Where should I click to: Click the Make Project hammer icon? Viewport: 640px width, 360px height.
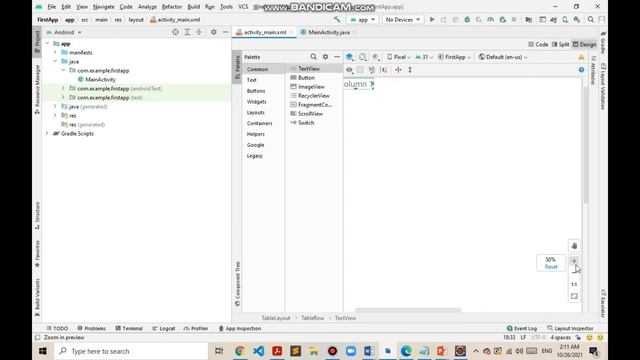point(337,20)
